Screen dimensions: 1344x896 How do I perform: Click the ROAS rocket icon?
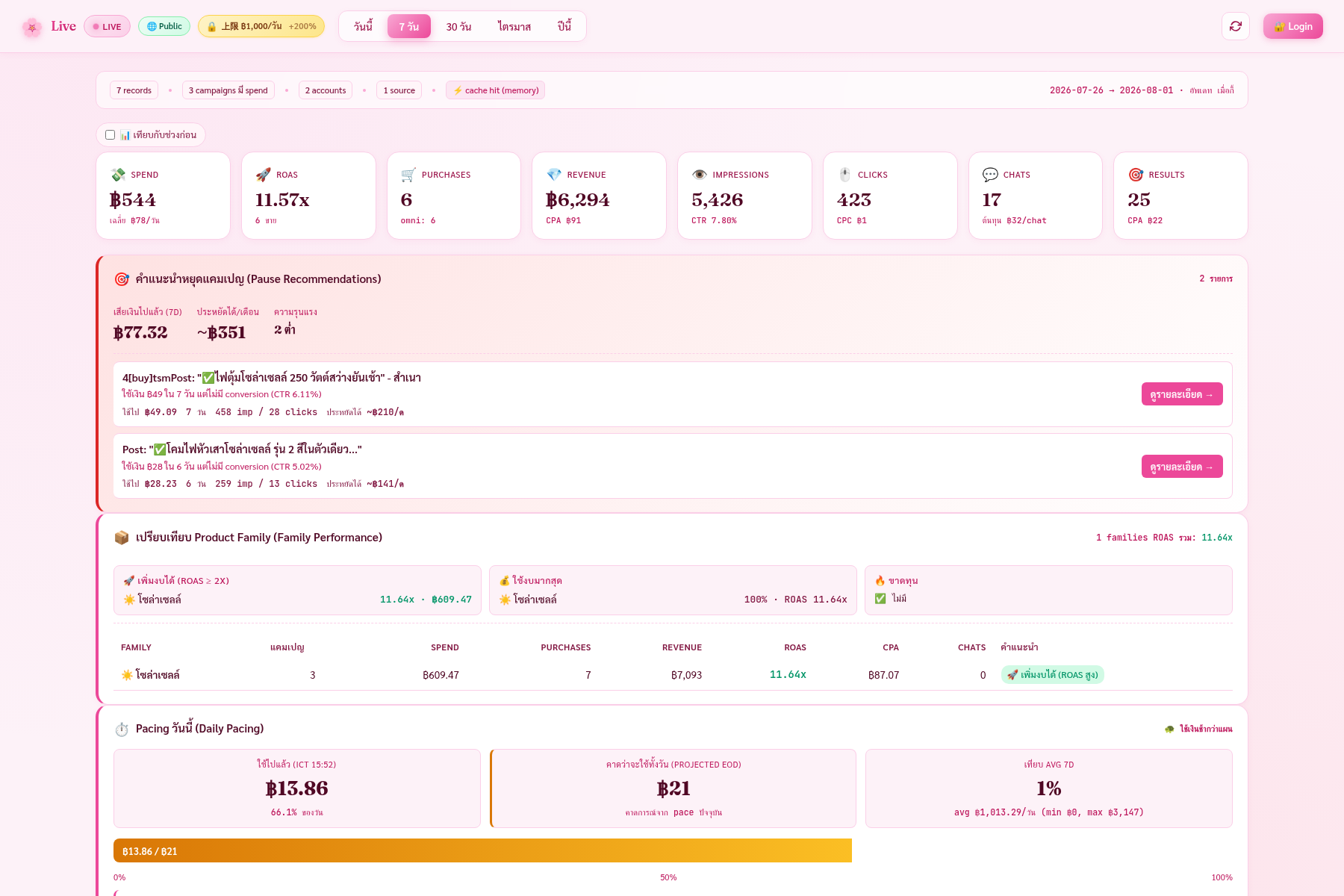point(263,175)
